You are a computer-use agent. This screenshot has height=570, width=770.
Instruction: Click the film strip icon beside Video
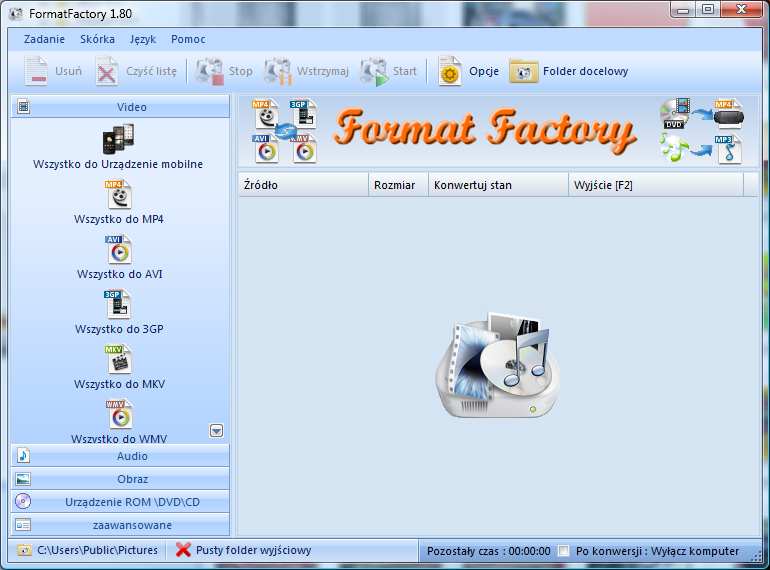pyautogui.click(x=24, y=107)
